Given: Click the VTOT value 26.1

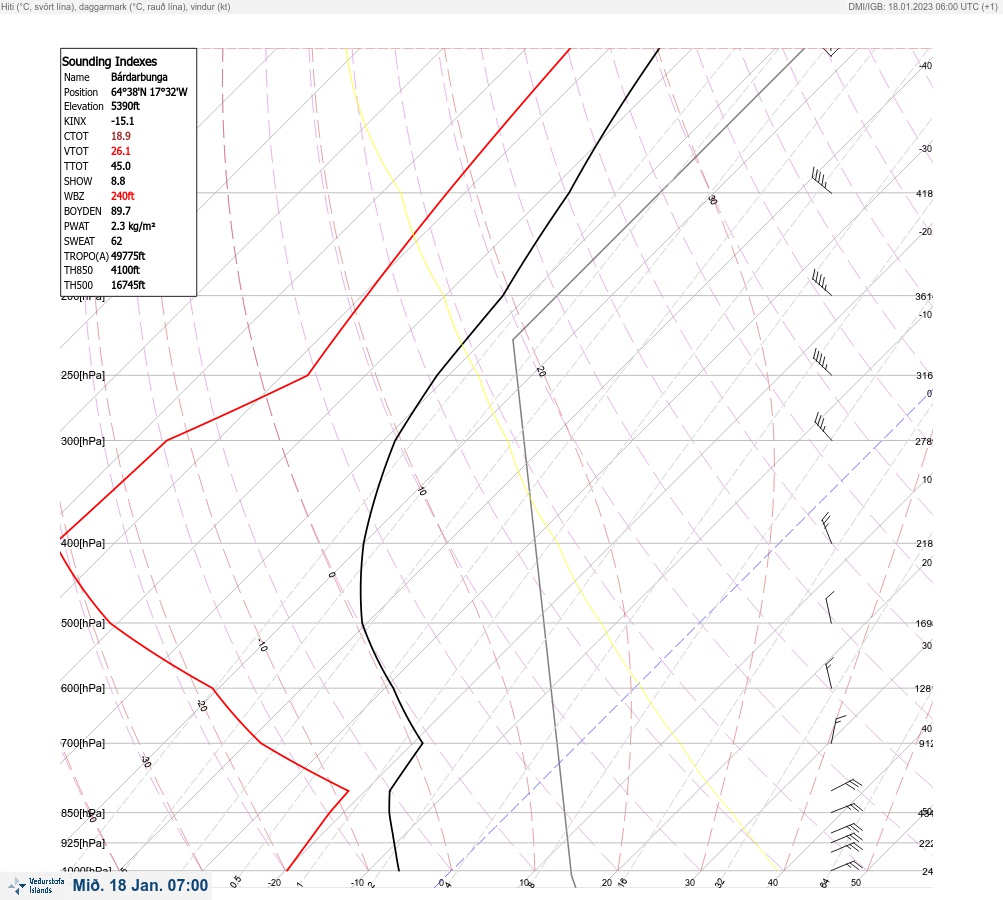Looking at the screenshot, I should click(x=121, y=151).
